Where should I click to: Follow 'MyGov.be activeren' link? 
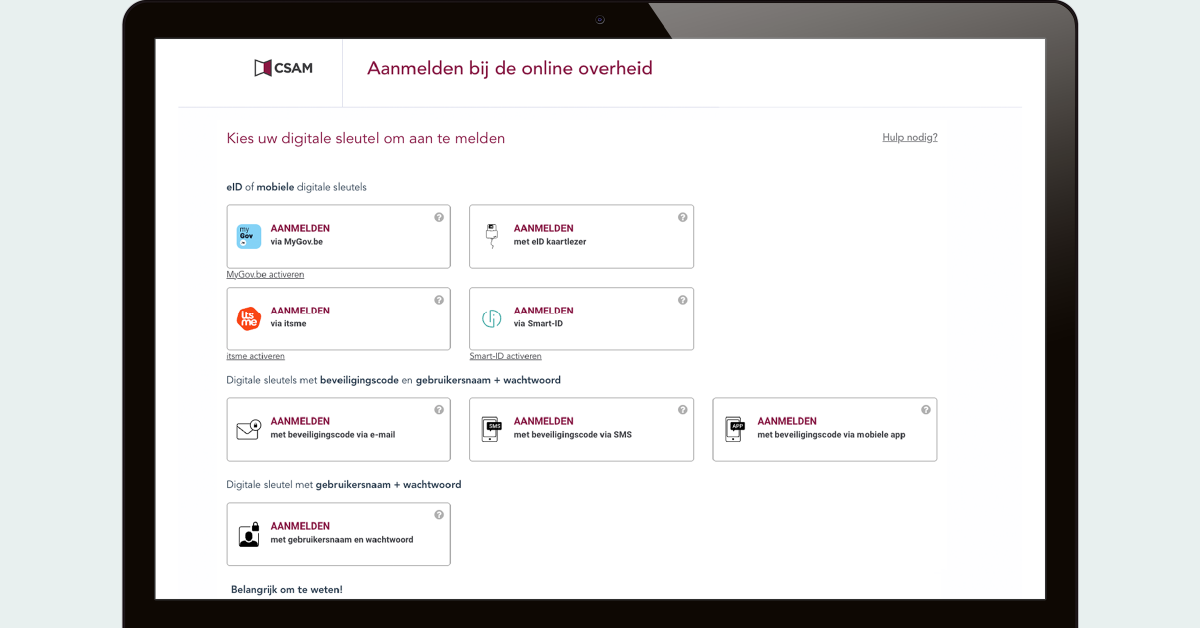pos(265,274)
